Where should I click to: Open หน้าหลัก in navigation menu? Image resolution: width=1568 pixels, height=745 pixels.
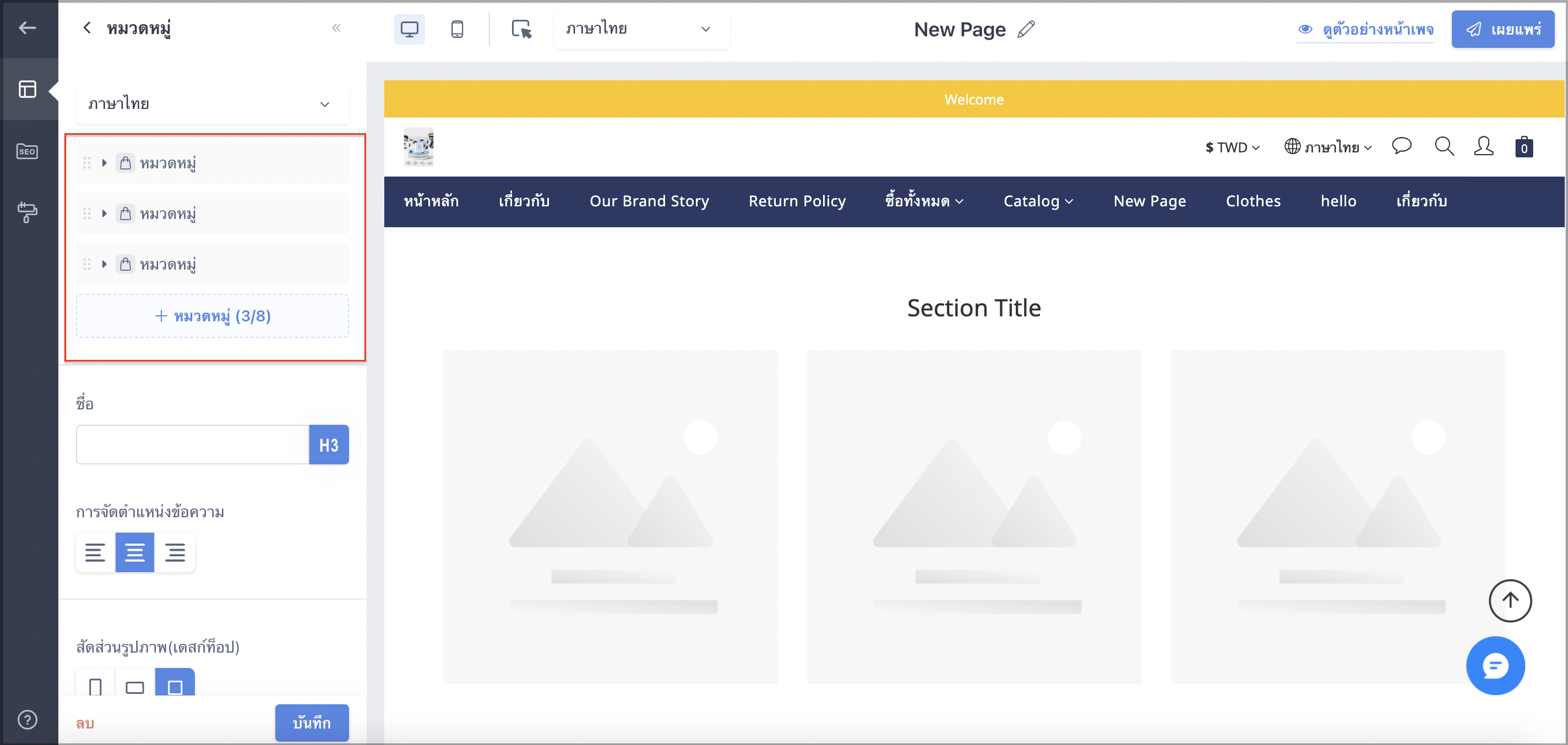tap(431, 201)
